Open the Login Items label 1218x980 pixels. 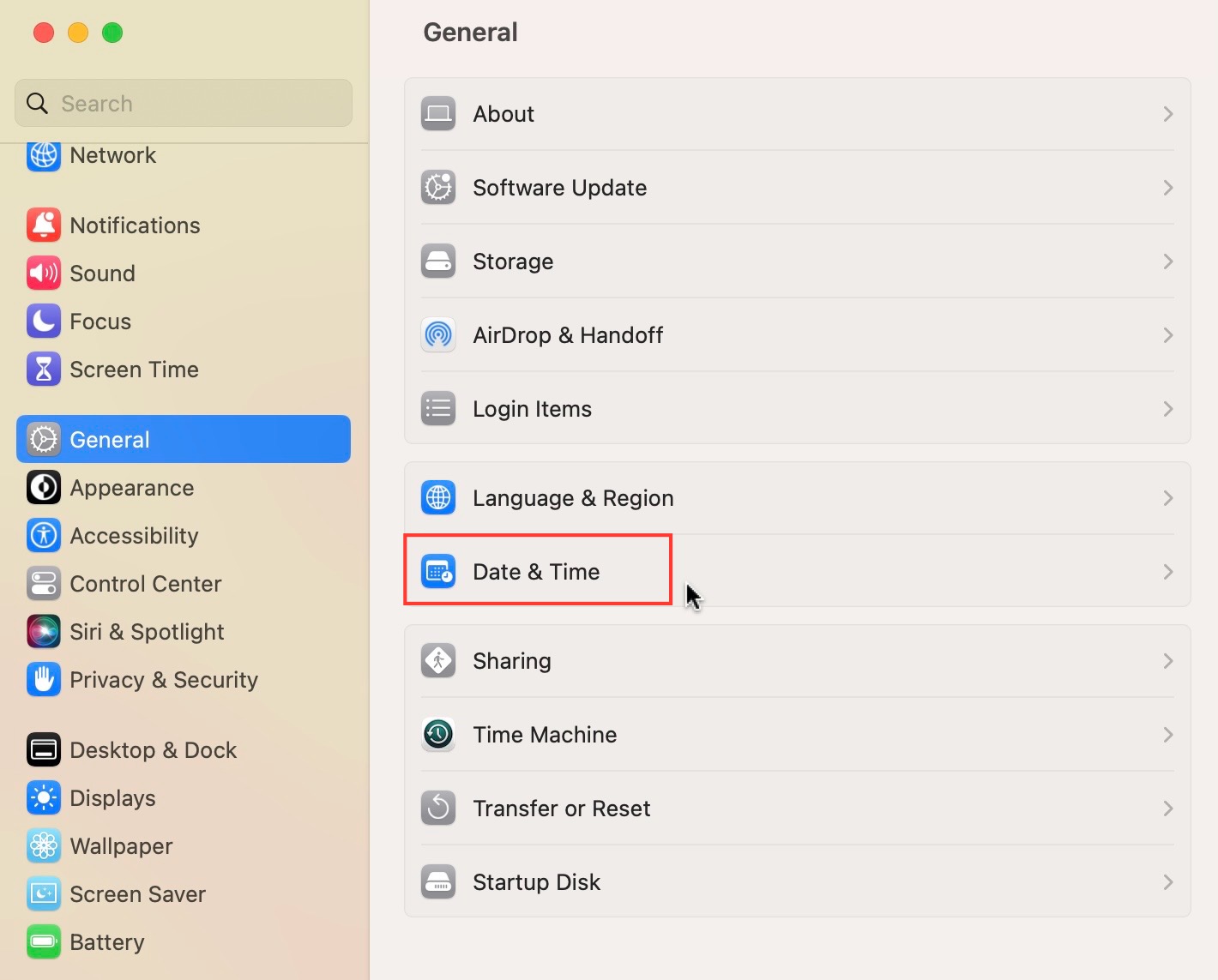pyautogui.click(x=533, y=409)
